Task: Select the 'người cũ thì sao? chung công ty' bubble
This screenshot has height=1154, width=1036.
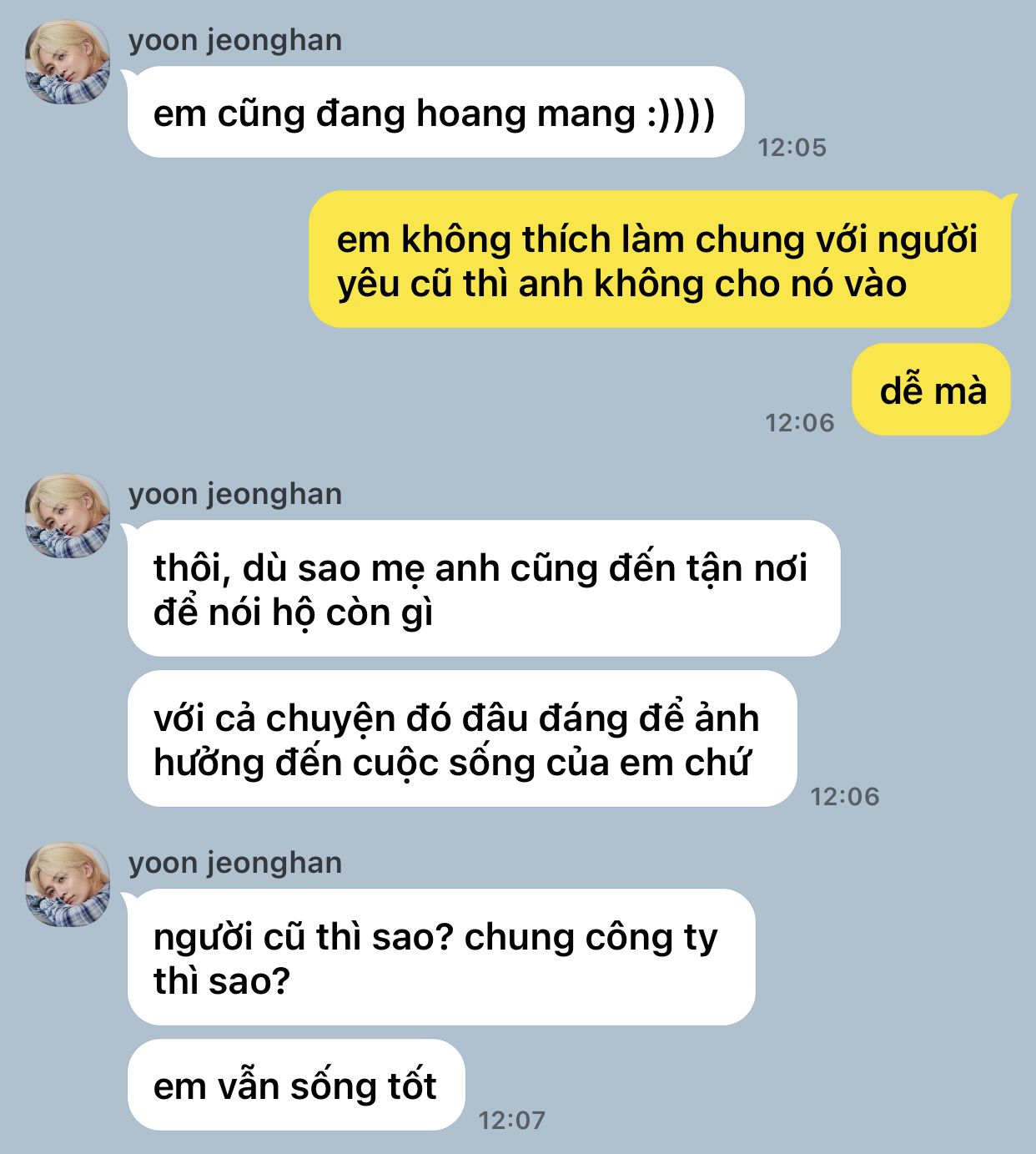Action: 441,957
